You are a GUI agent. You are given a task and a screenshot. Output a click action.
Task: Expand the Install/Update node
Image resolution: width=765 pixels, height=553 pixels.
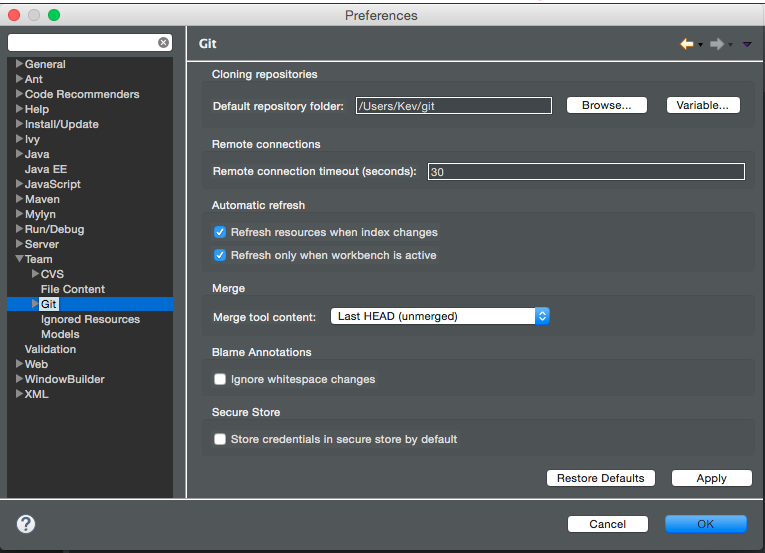click(20, 123)
